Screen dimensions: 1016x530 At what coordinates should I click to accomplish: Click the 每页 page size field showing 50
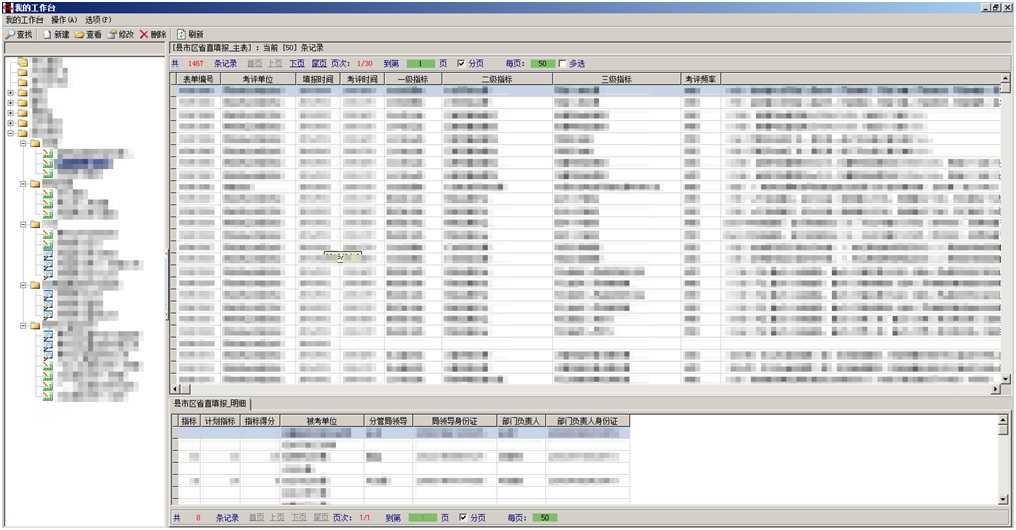pyautogui.click(x=542, y=64)
